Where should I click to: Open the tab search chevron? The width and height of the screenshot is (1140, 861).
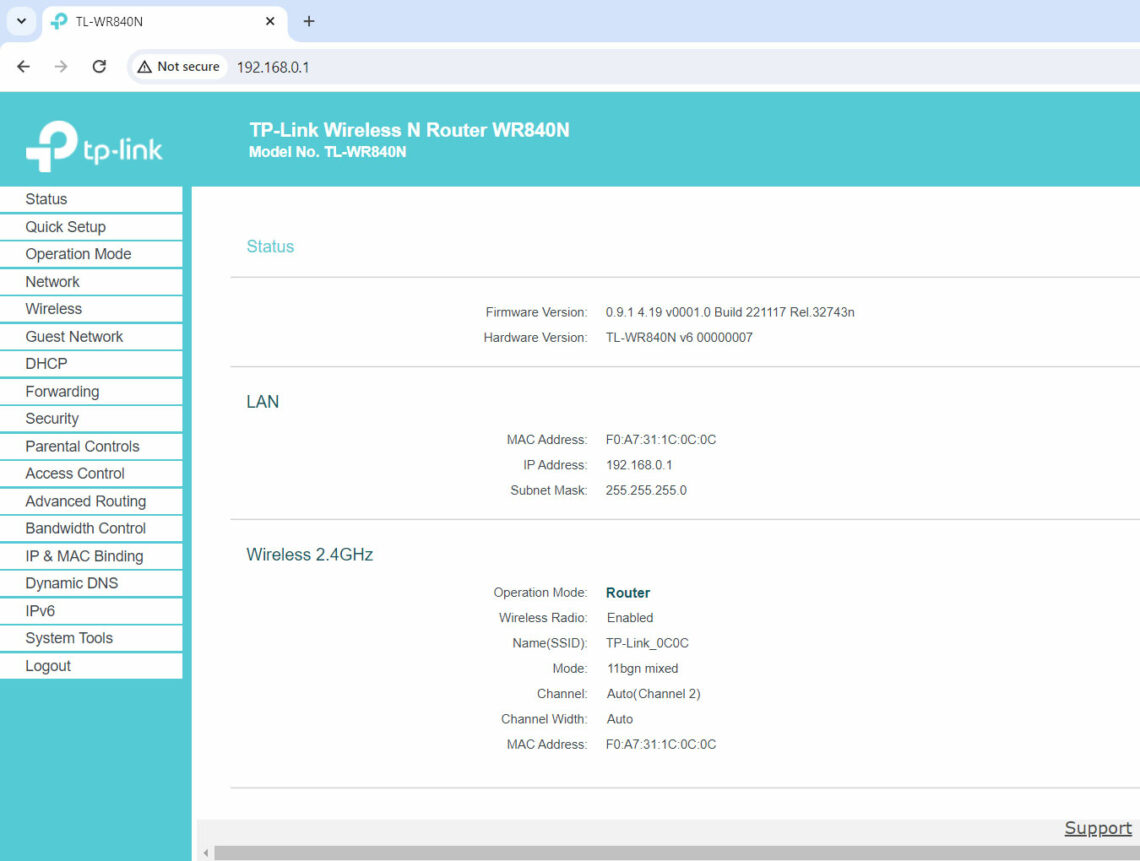(x=21, y=20)
